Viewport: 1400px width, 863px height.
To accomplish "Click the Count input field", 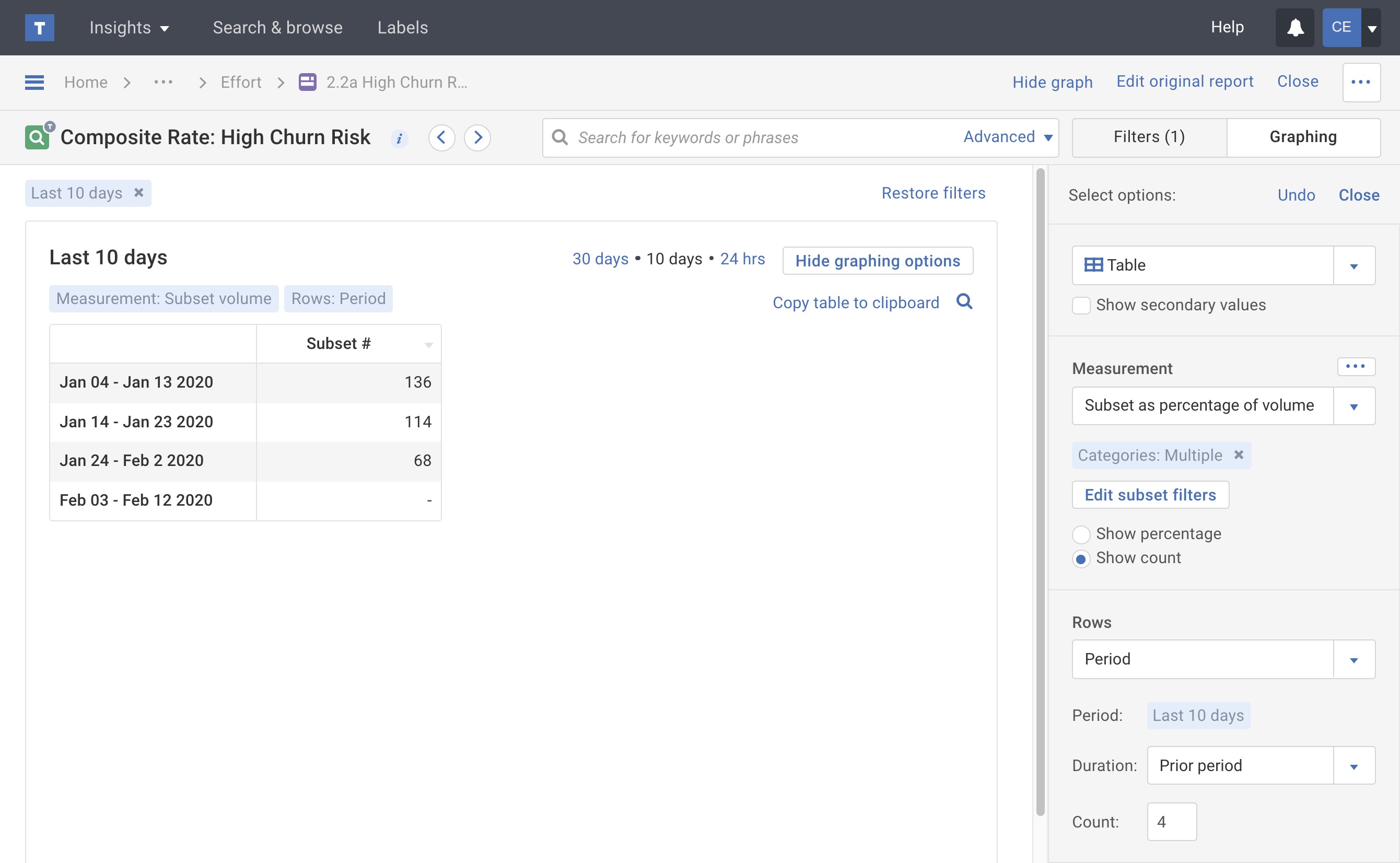I will pos(1171,821).
